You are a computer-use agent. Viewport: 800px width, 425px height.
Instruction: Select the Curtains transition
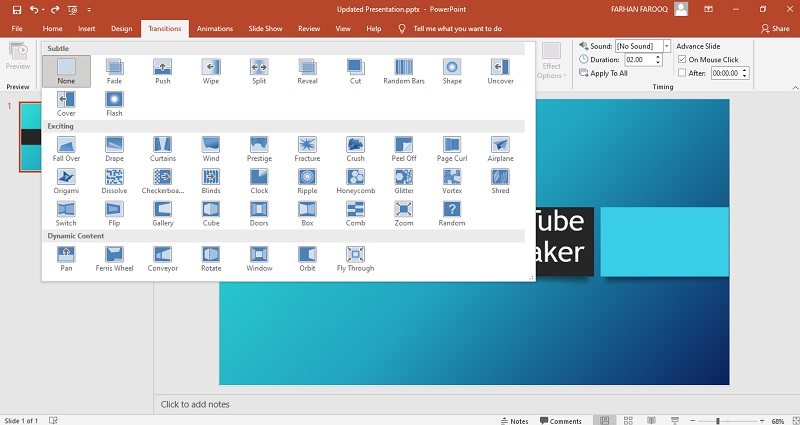coord(162,149)
